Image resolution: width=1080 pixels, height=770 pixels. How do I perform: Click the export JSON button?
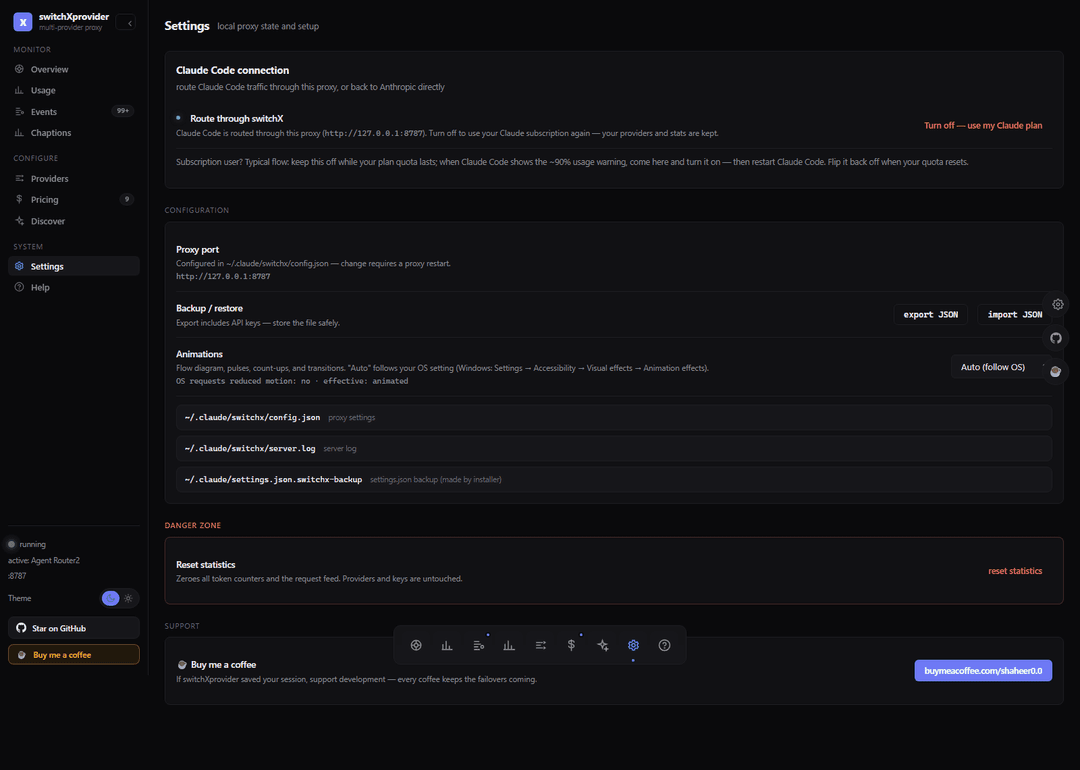(931, 315)
